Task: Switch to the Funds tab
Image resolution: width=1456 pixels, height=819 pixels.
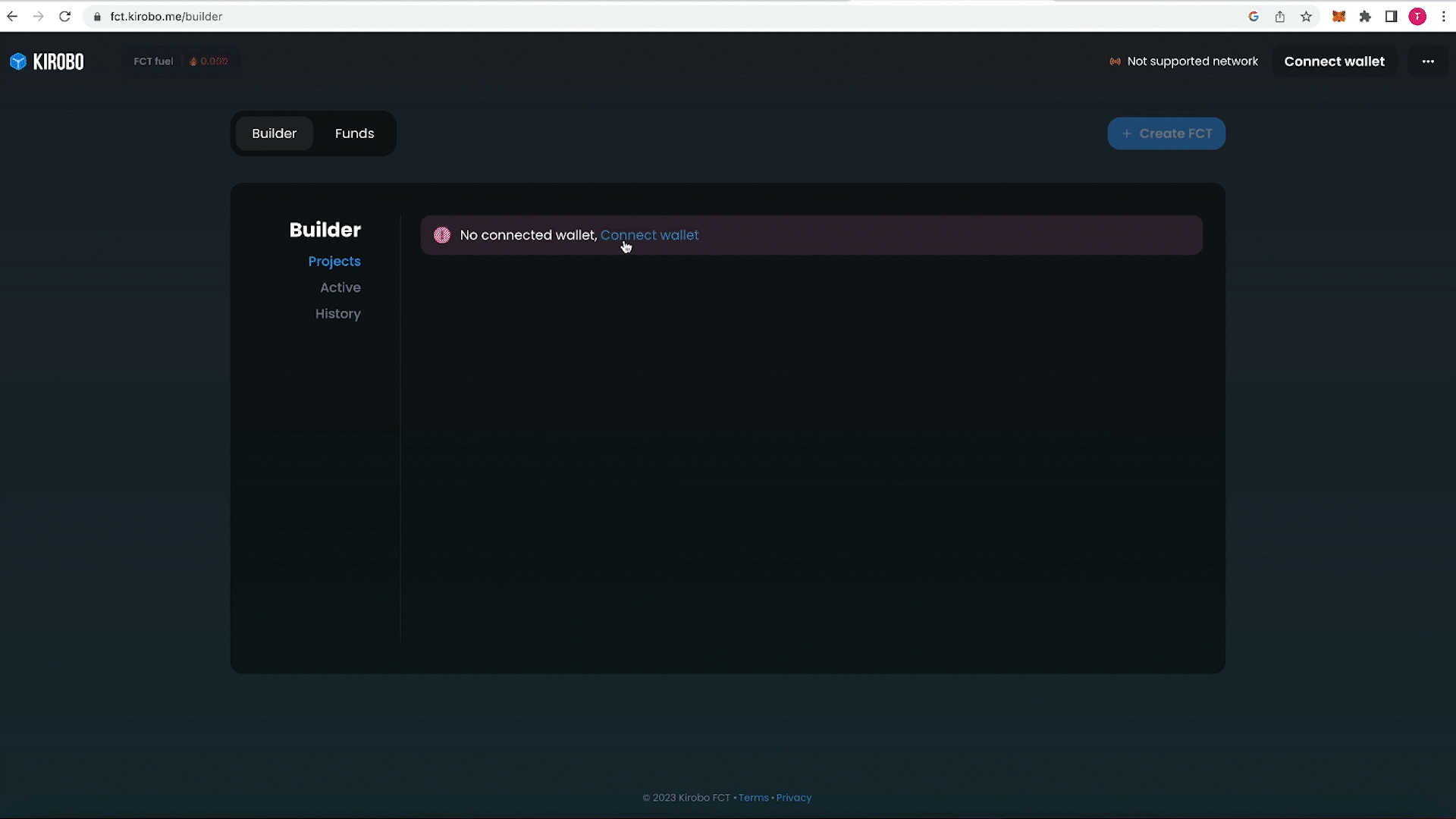Action: tap(354, 133)
